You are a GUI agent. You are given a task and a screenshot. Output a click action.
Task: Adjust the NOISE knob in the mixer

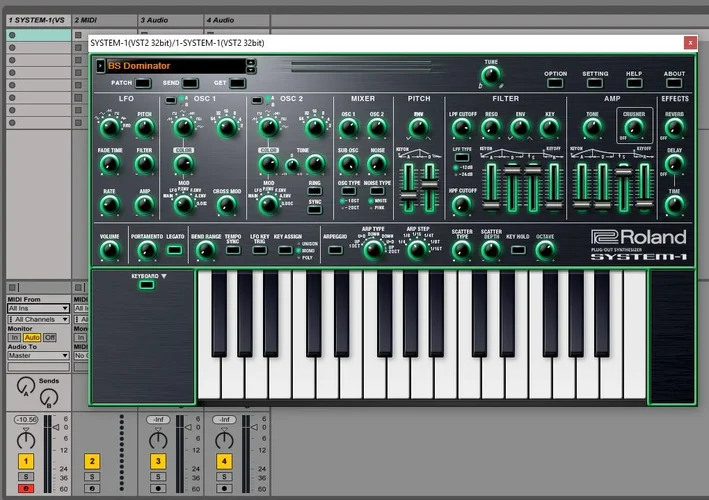coord(377,164)
